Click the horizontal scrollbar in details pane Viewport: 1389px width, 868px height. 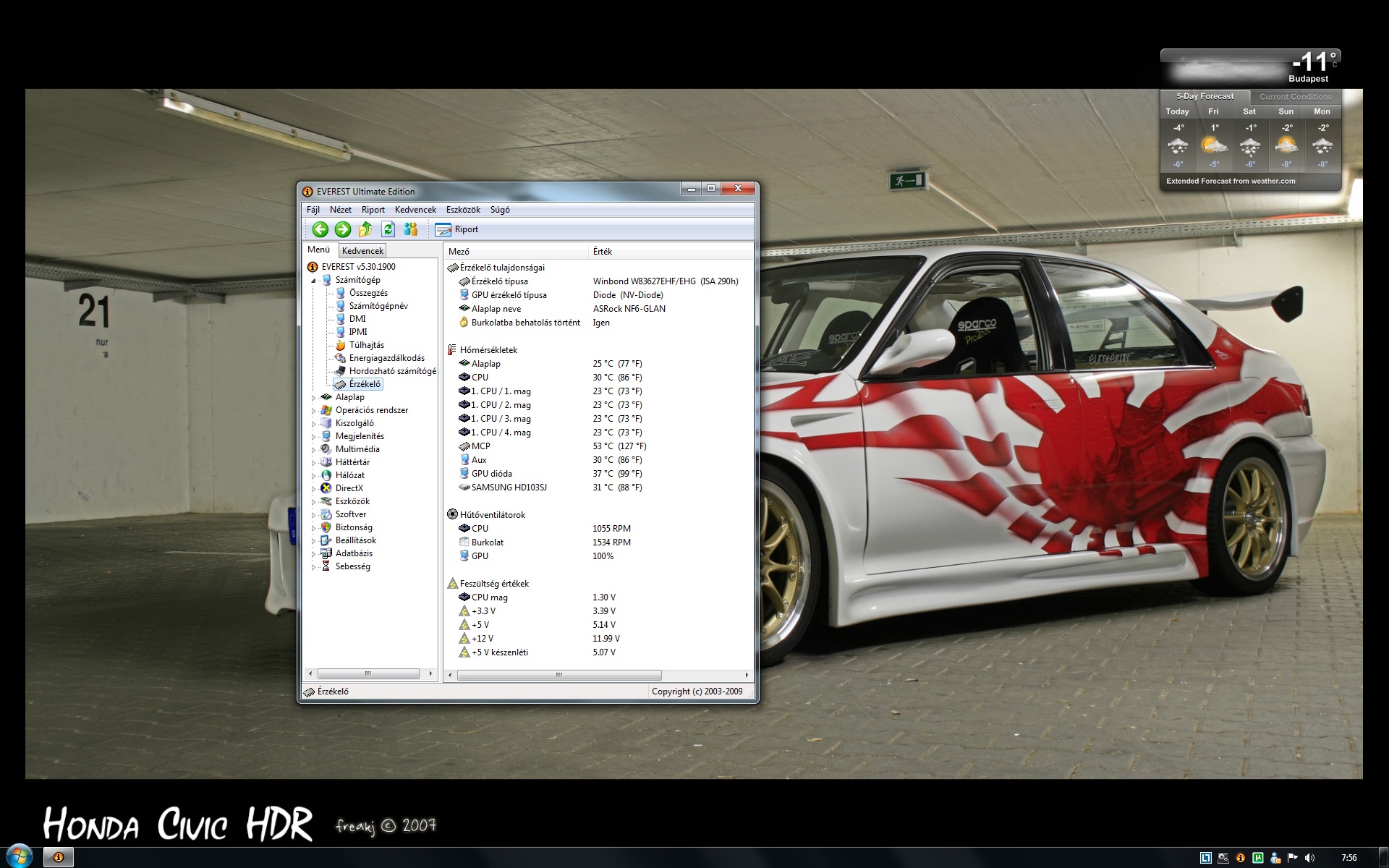558,675
